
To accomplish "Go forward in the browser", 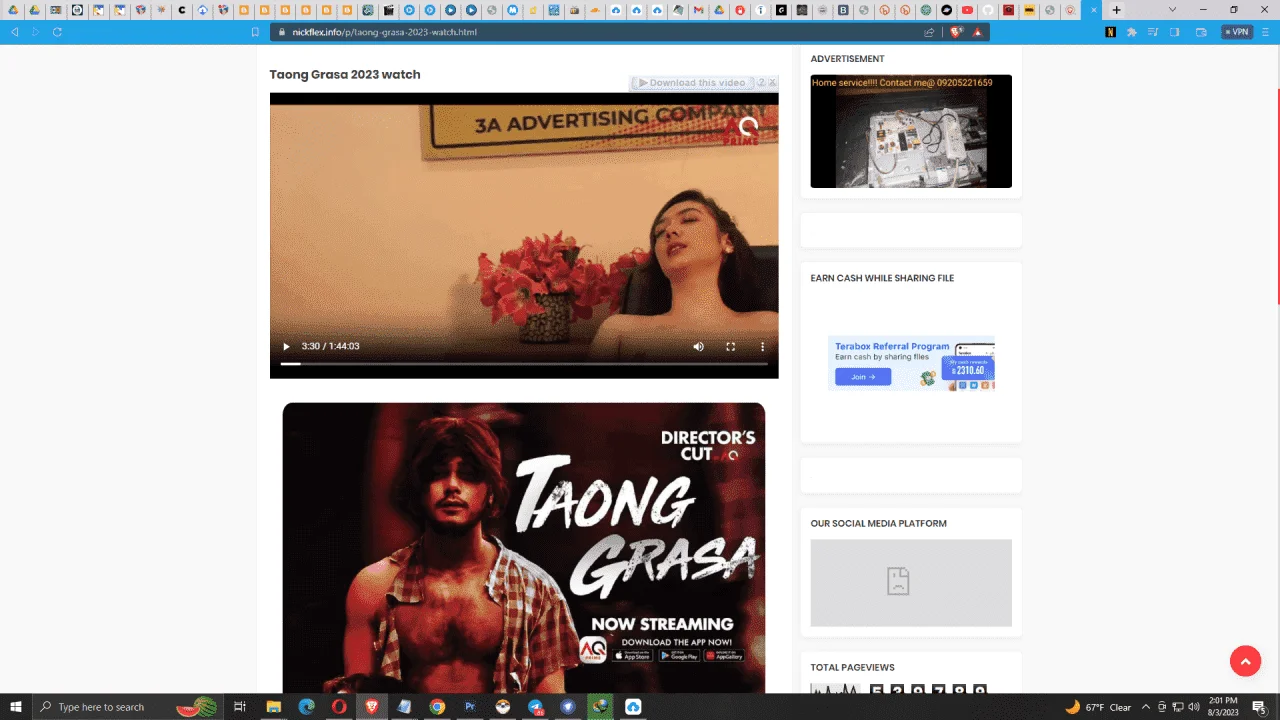I will pyautogui.click(x=36, y=32).
